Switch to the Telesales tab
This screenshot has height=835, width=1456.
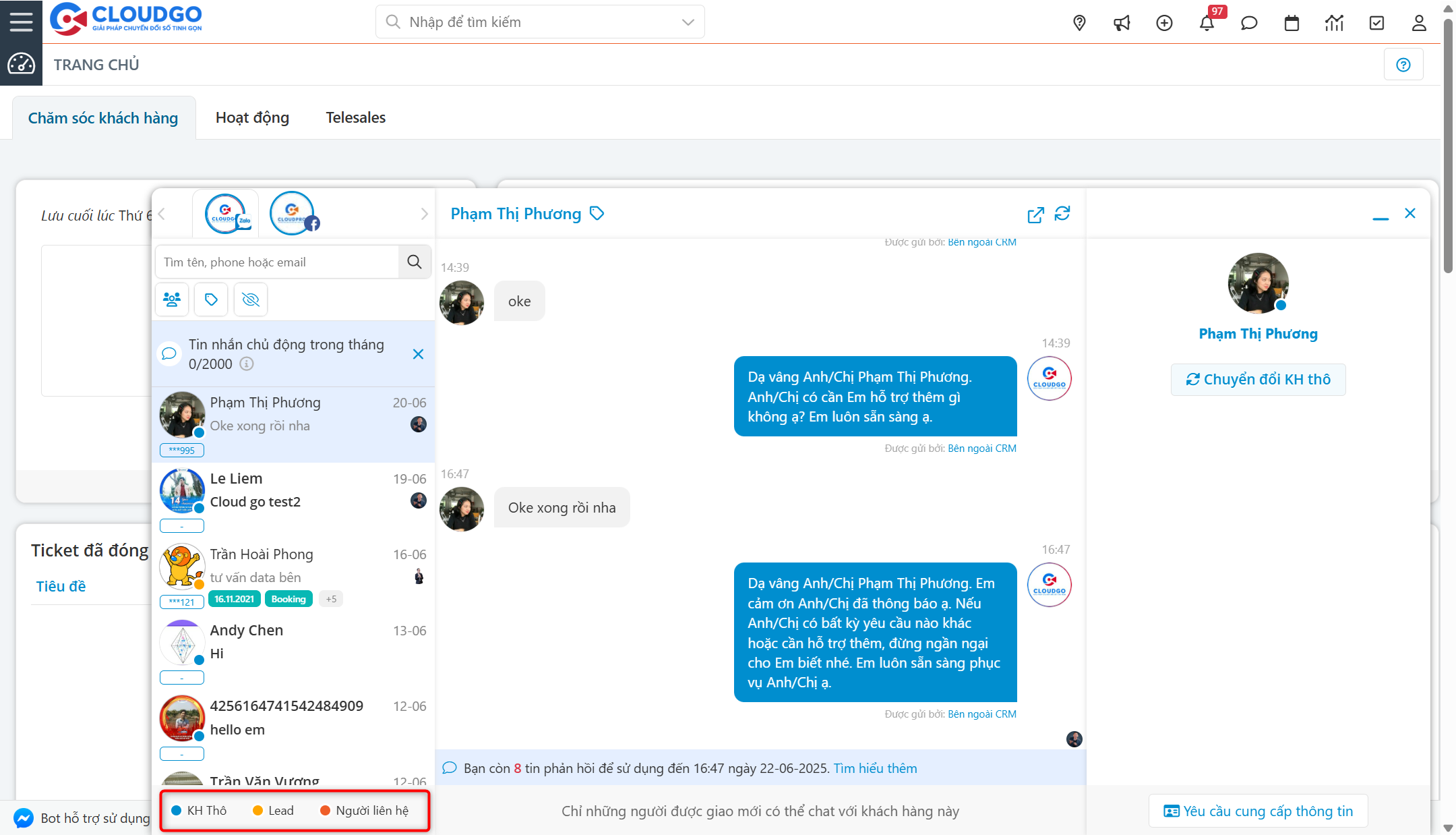pos(355,117)
